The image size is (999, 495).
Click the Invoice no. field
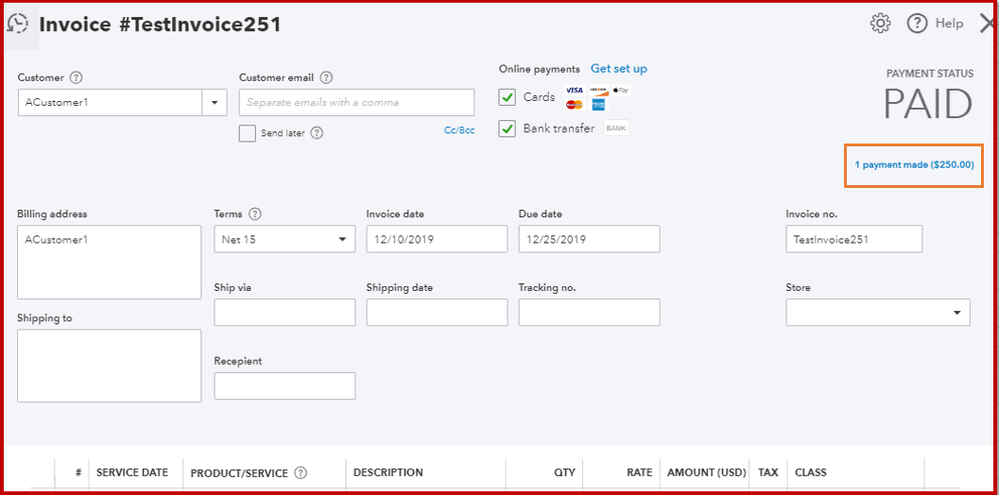click(x=854, y=240)
